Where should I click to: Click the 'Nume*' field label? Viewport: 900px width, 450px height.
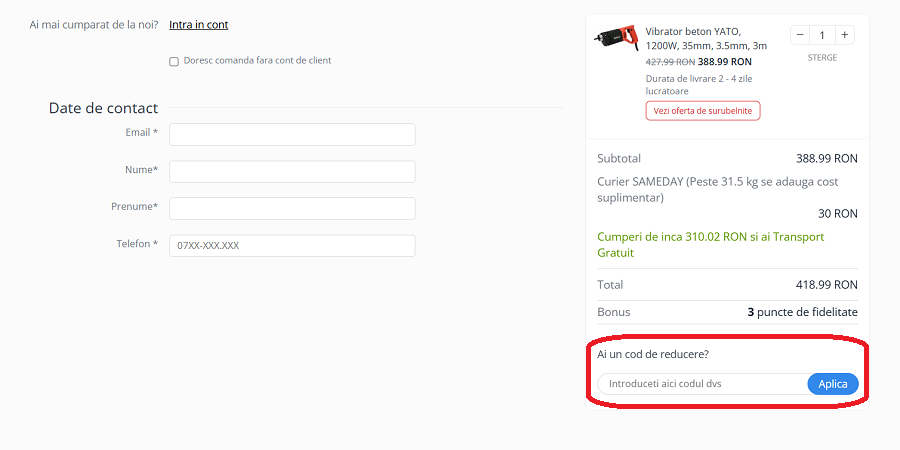pos(141,170)
